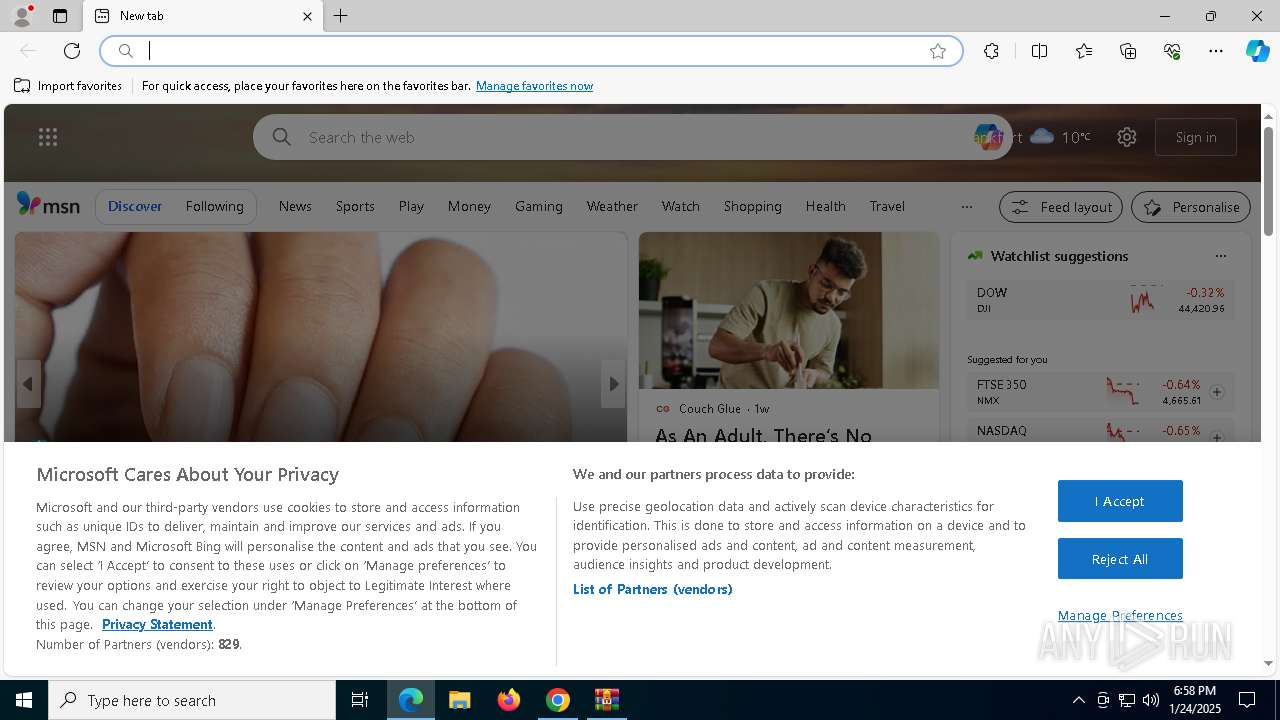Open the Money category
This screenshot has height=720, width=1280.
[x=469, y=206]
